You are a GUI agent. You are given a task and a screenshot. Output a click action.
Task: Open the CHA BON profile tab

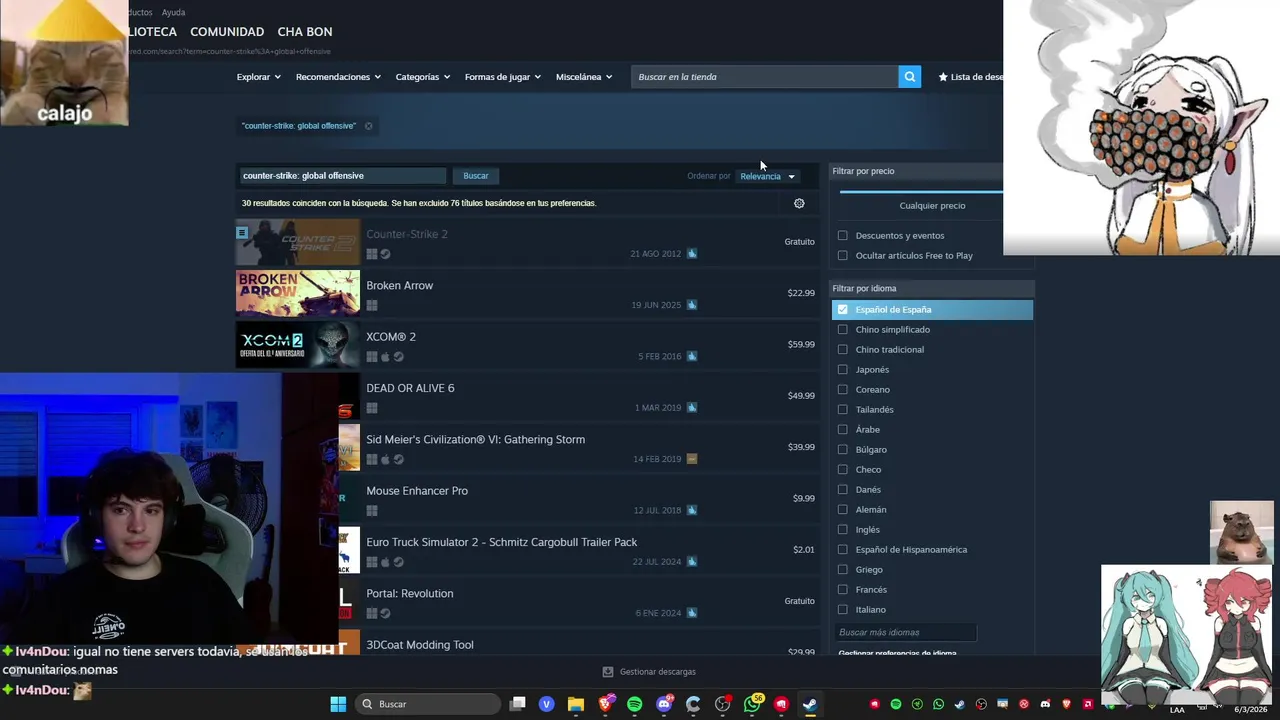[305, 32]
